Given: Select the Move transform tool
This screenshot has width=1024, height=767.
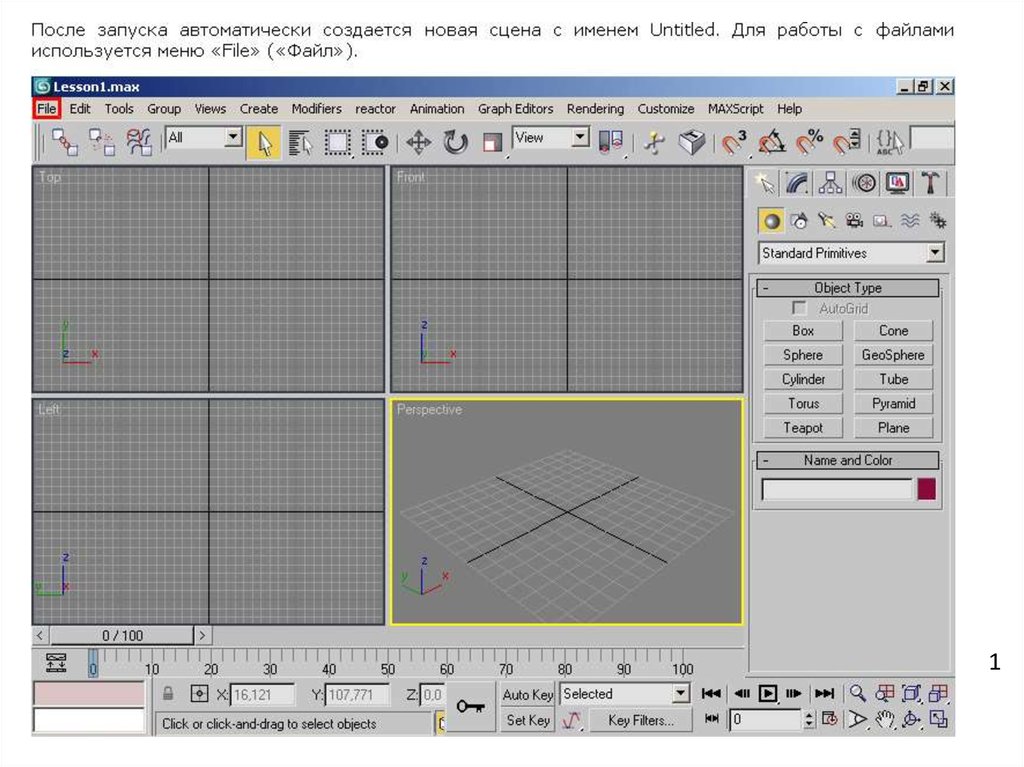Looking at the screenshot, I should click(418, 143).
